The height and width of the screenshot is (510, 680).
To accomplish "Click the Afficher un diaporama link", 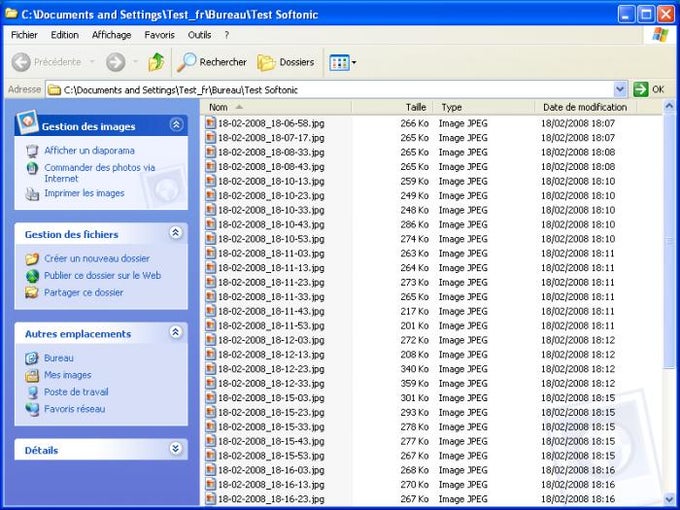I will pyautogui.click(x=89, y=151).
